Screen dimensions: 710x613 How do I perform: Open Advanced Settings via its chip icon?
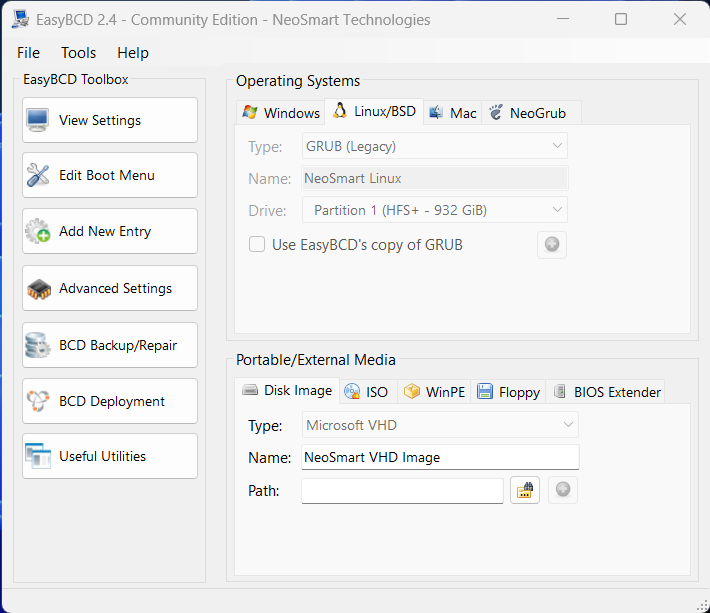click(x=39, y=289)
